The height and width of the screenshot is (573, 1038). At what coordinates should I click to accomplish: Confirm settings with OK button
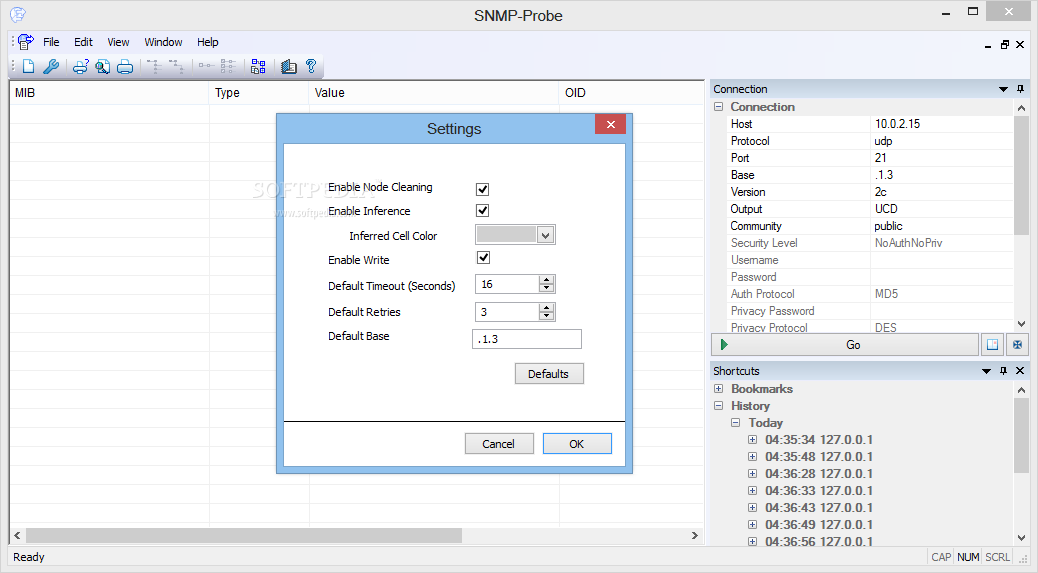pyautogui.click(x=577, y=443)
